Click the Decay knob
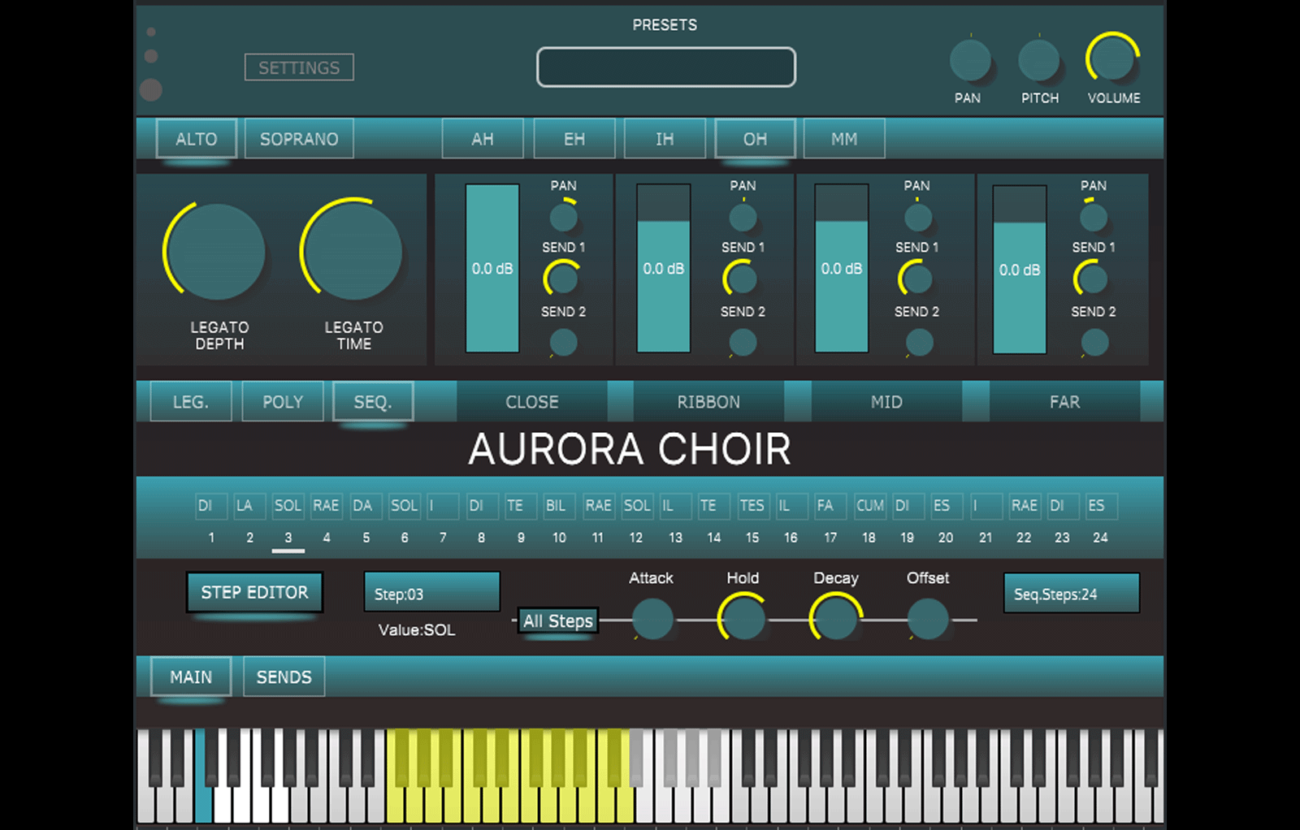The height and width of the screenshot is (830, 1300). click(835, 619)
